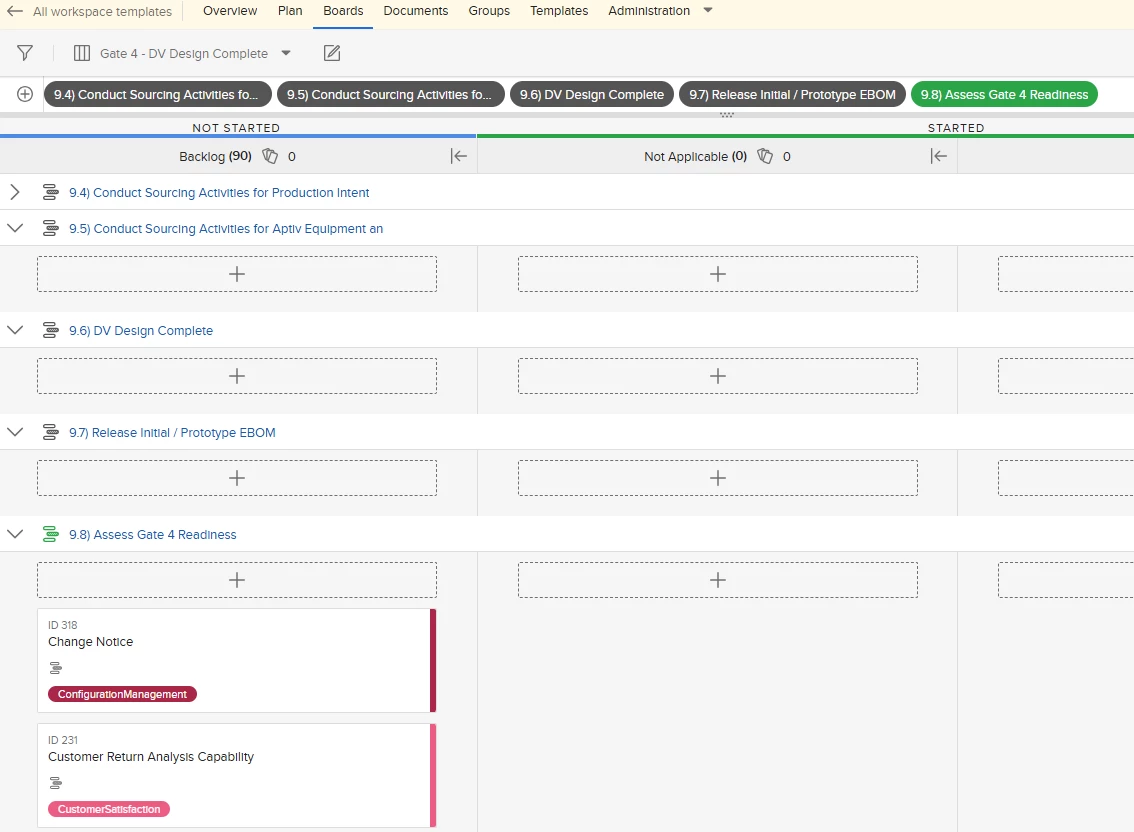This screenshot has height=832, width=1134.
Task: Click the drag handle below the swimlane chips
Action: point(727,115)
